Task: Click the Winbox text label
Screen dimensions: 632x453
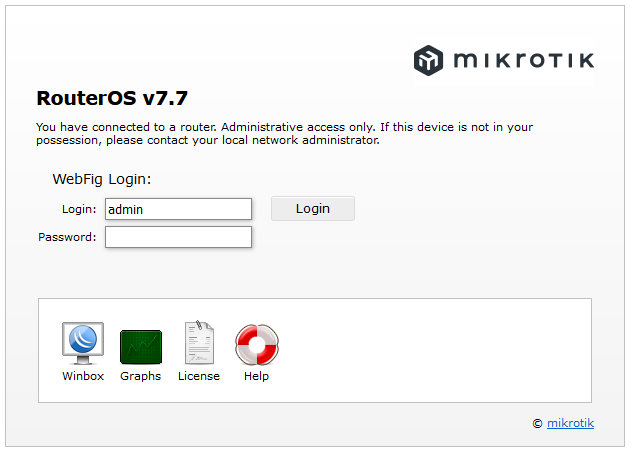Action: coord(83,376)
